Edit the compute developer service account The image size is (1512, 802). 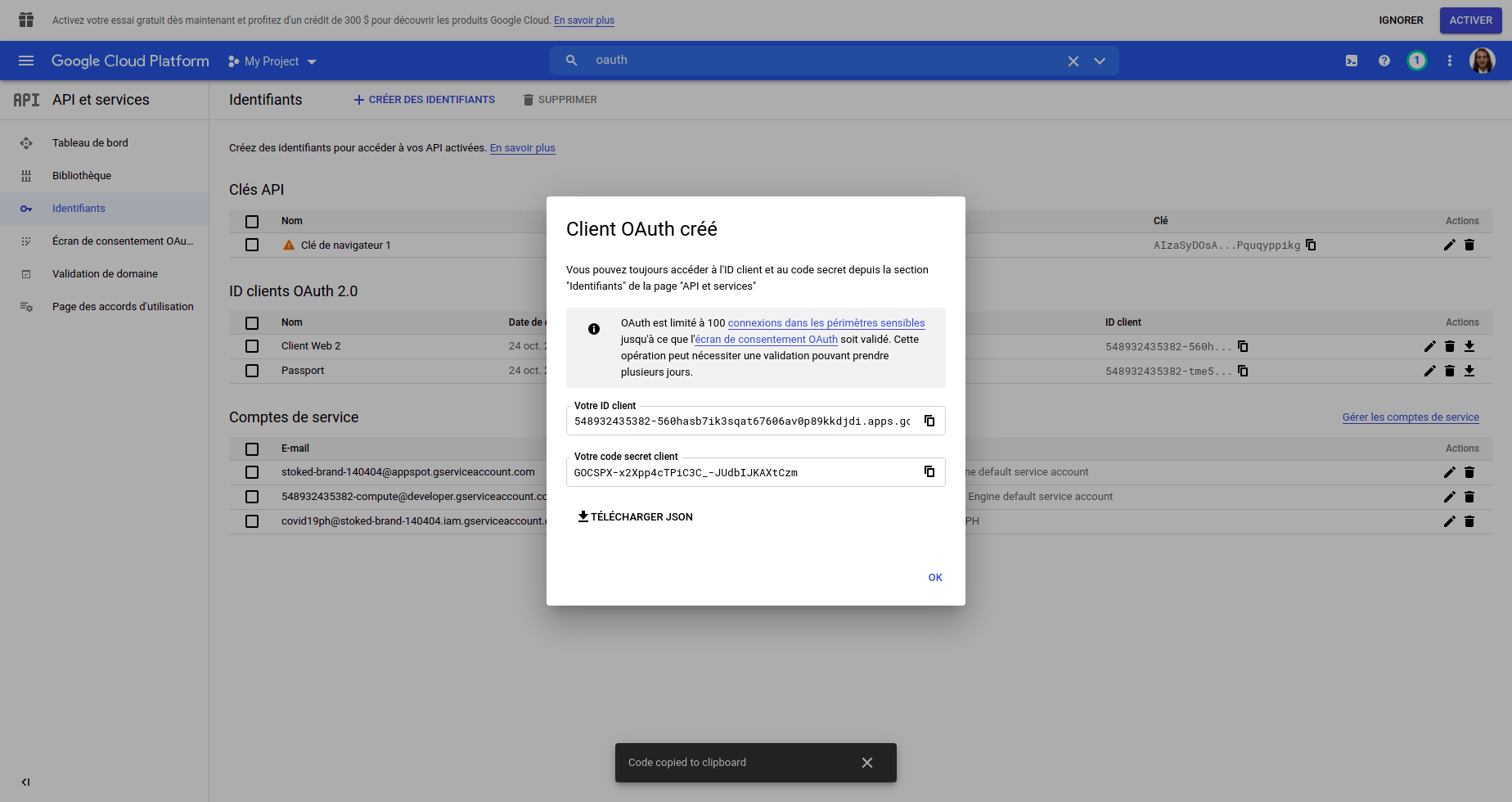[x=1450, y=497]
